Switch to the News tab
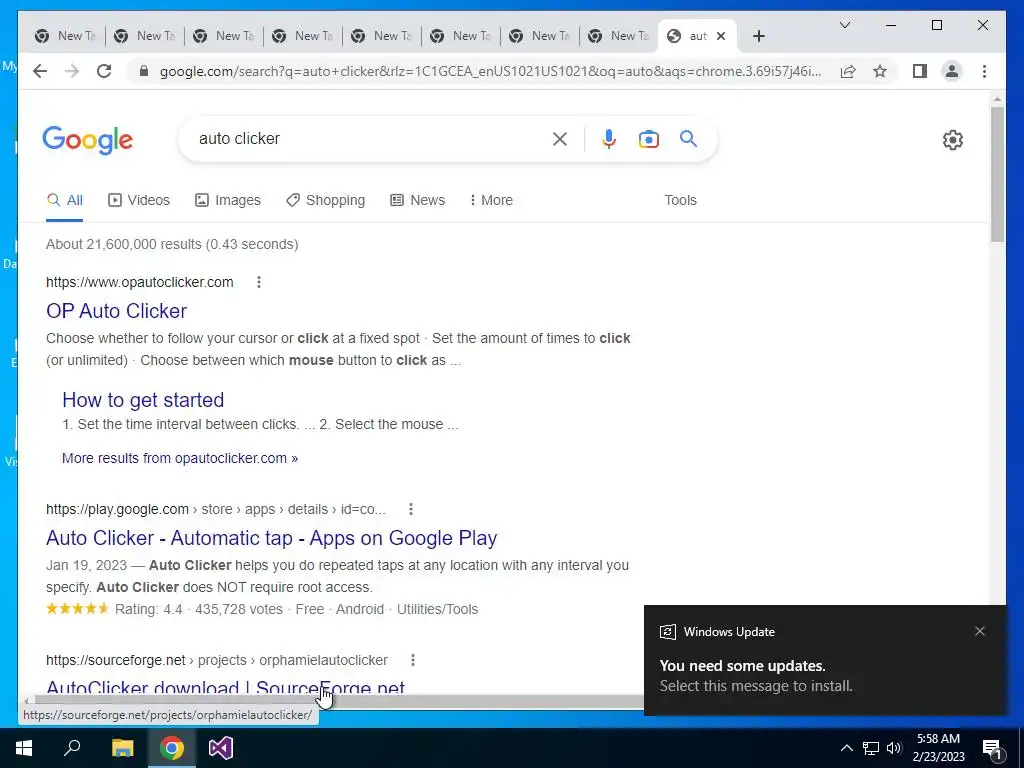The width and height of the screenshot is (1024, 768). point(417,200)
